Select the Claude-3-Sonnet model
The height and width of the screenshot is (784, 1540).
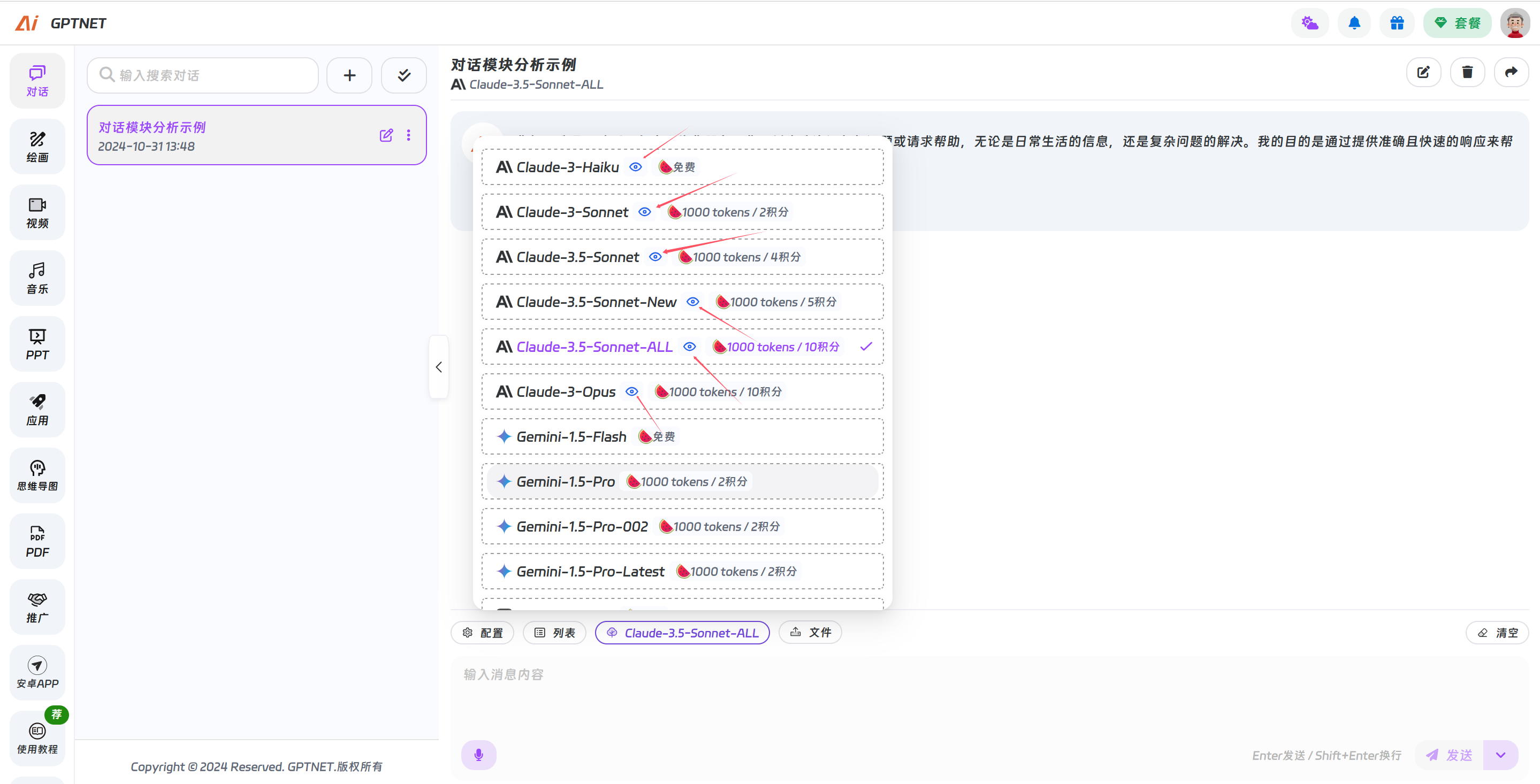[682, 212]
